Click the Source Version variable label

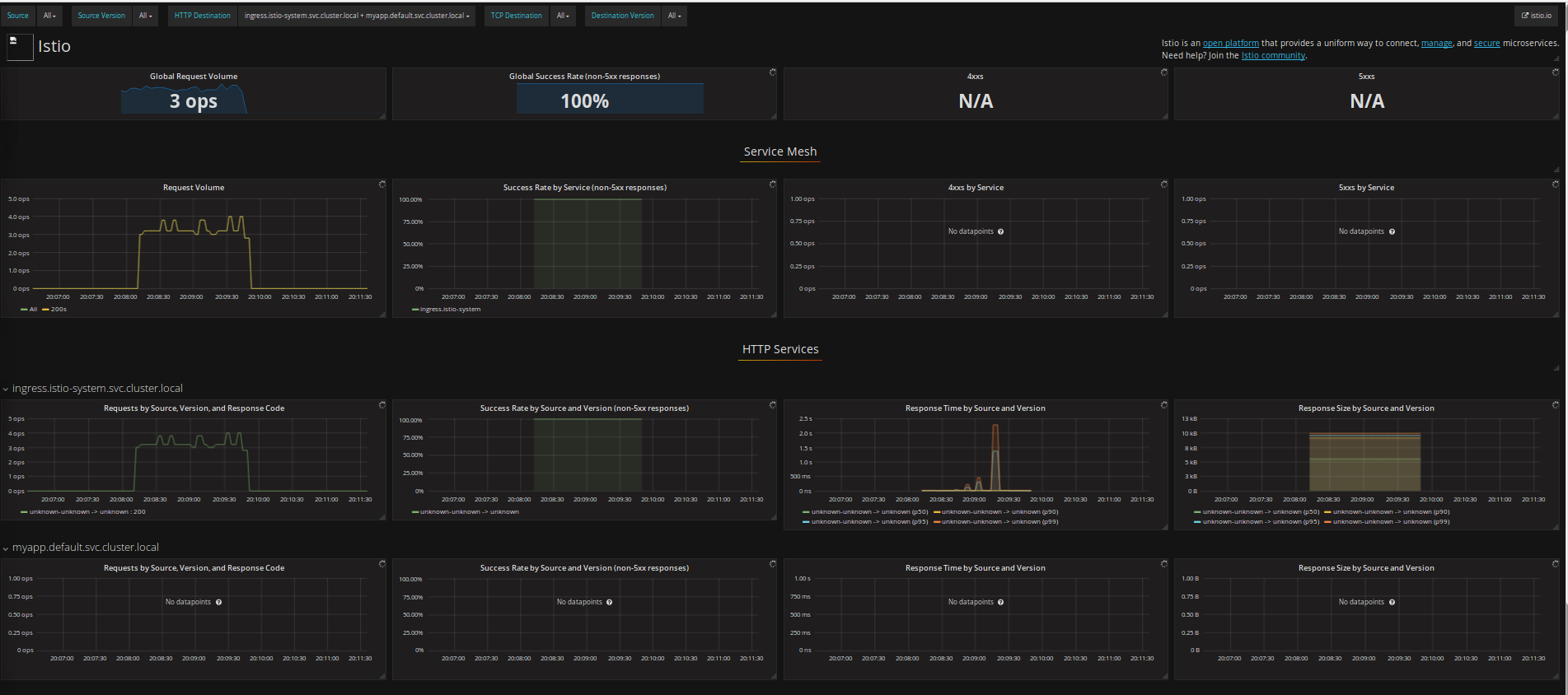102,16
